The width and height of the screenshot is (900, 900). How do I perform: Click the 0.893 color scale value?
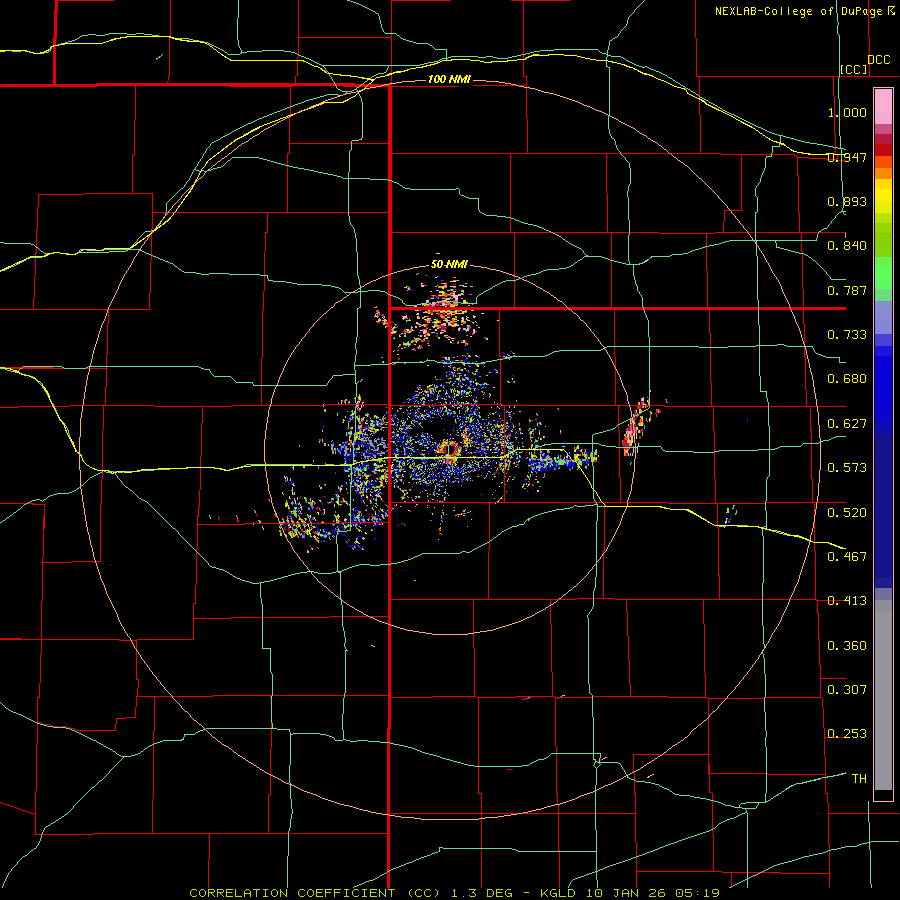coord(847,201)
